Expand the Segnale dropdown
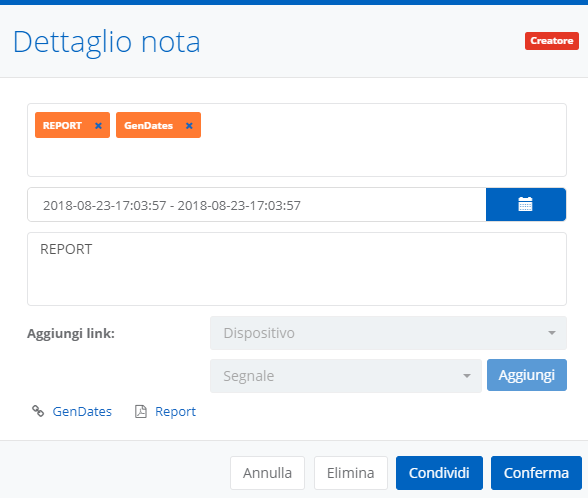Screen dimensions: 588x498 (346, 376)
